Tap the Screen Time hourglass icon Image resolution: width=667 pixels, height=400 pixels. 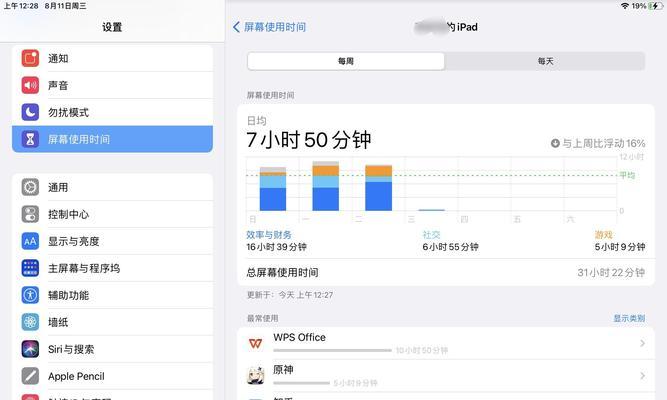pyautogui.click(x=30, y=139)
